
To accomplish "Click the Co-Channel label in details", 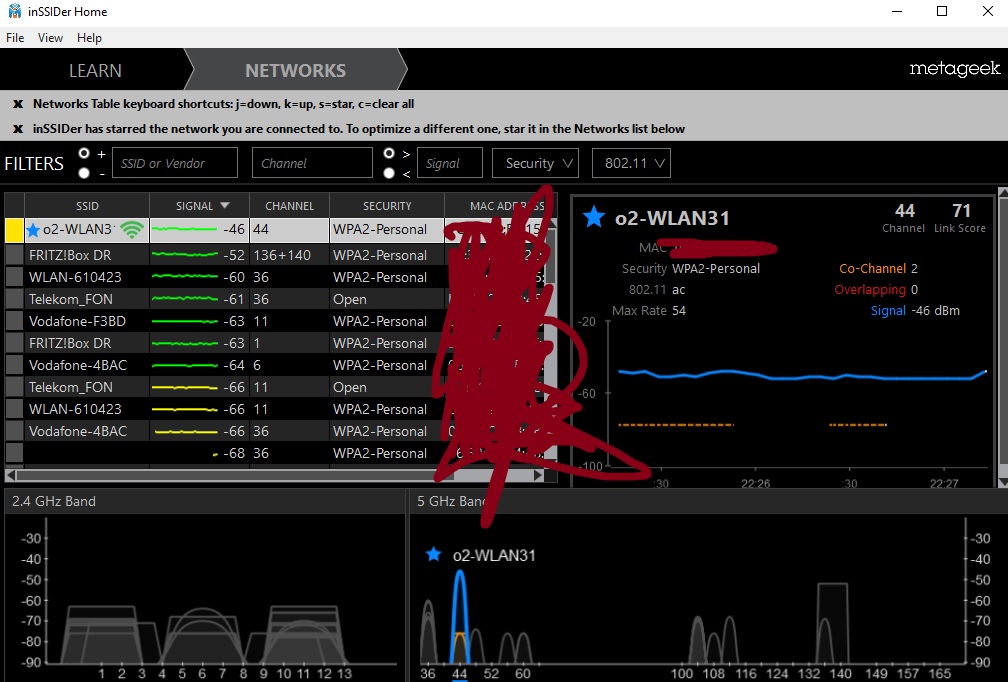I will [x=872, y=269].
